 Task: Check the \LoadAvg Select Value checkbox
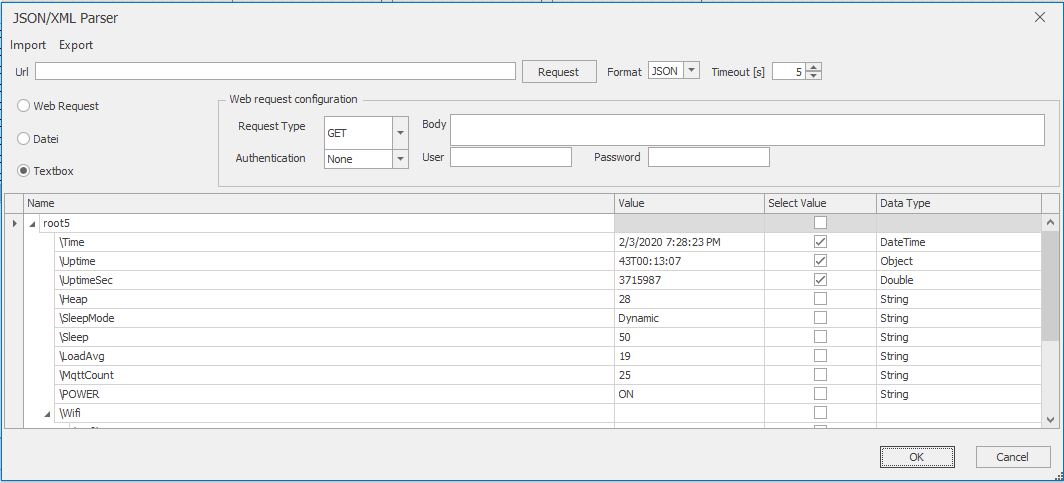820,355
